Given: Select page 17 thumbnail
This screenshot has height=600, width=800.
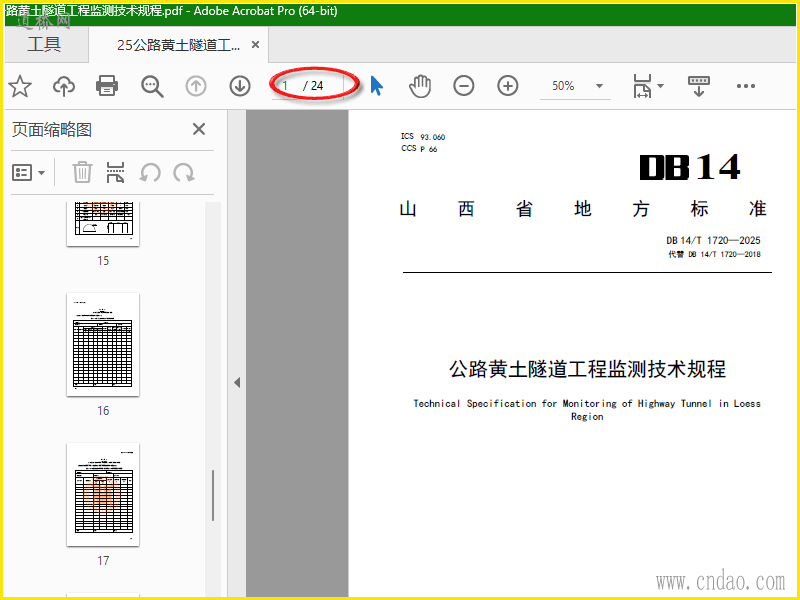Looking at the screenshot, I should 103,494.
